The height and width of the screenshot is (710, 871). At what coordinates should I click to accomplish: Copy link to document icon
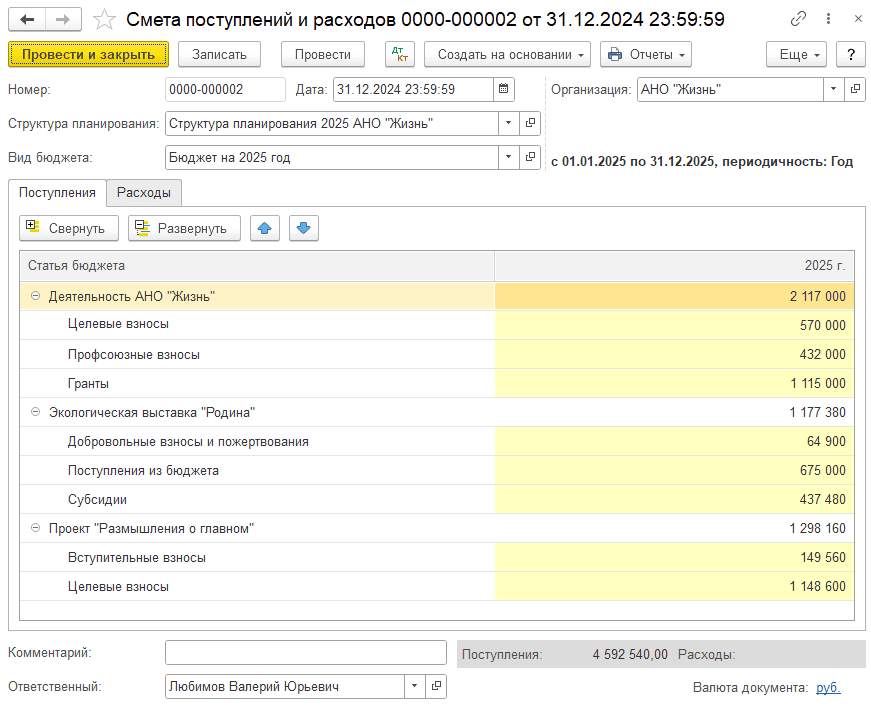point(798,19)
